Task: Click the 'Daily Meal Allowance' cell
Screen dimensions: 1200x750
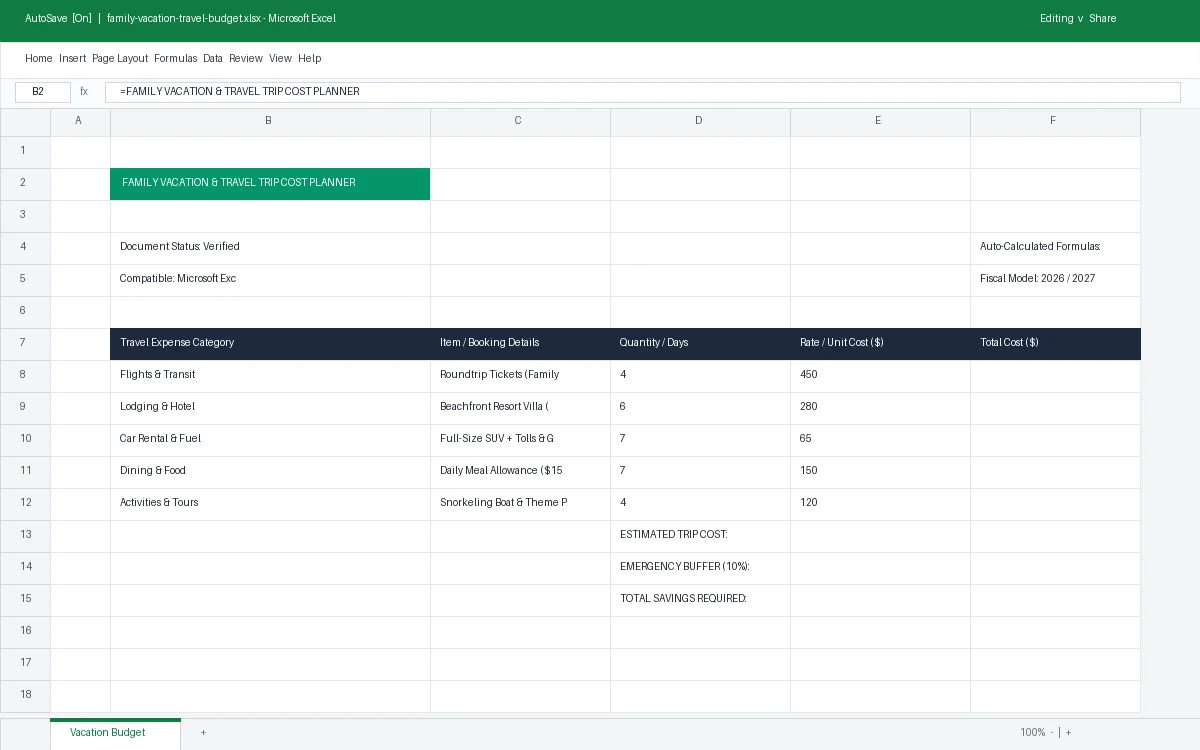Action: click(x=520, y=472)
